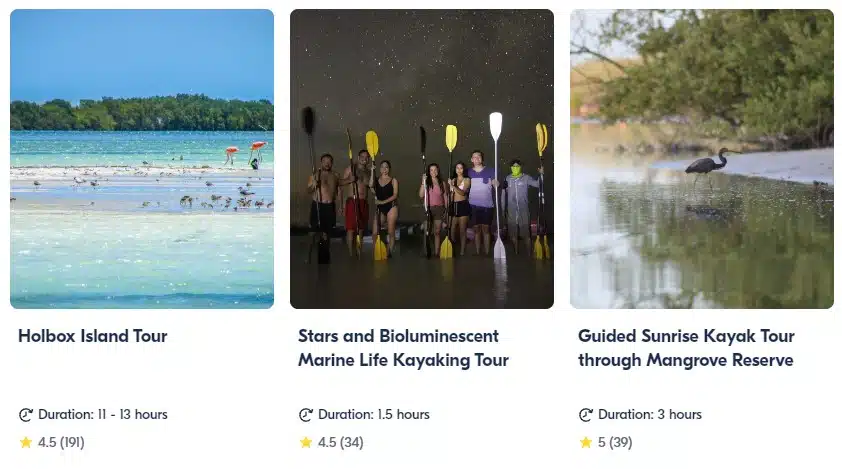Click the star icon next to 5 (39)

[586, 442]
